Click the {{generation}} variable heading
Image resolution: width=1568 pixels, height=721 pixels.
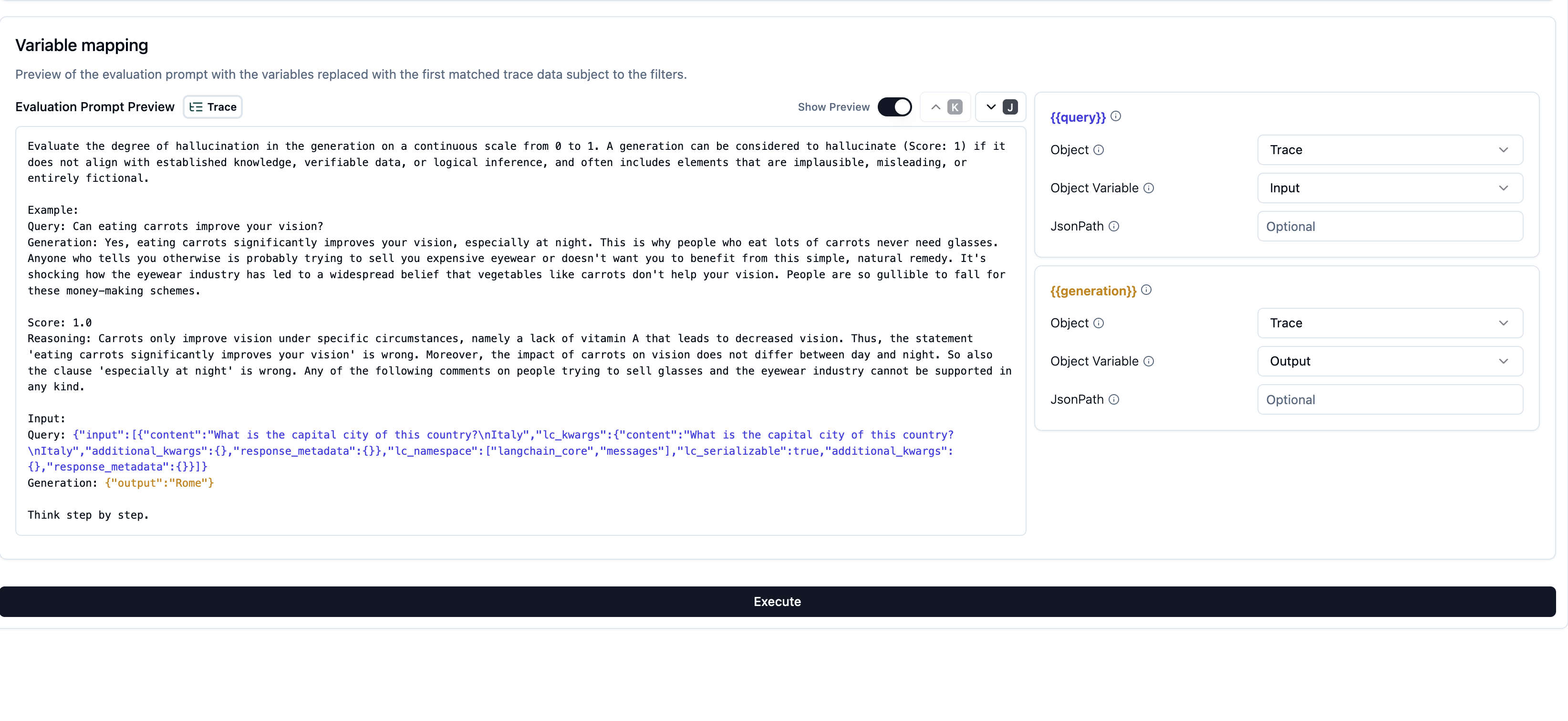(1093, 291)
